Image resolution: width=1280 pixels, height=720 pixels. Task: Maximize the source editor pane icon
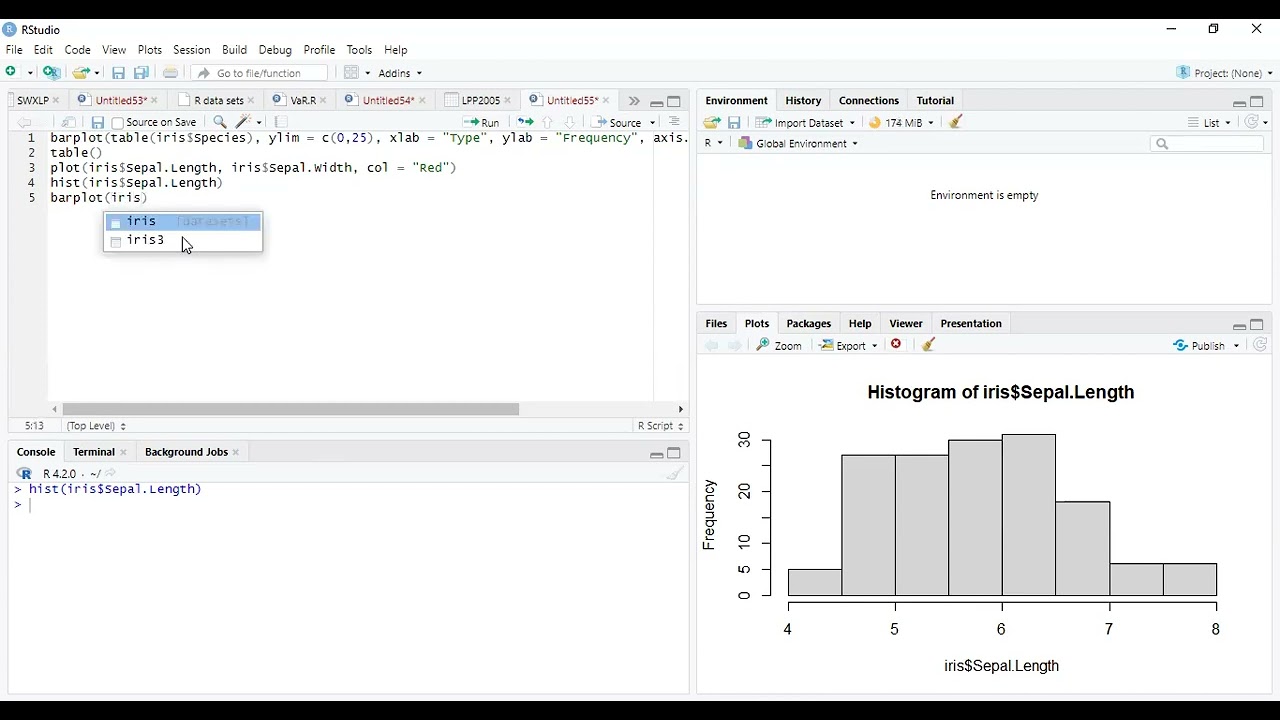674,101
